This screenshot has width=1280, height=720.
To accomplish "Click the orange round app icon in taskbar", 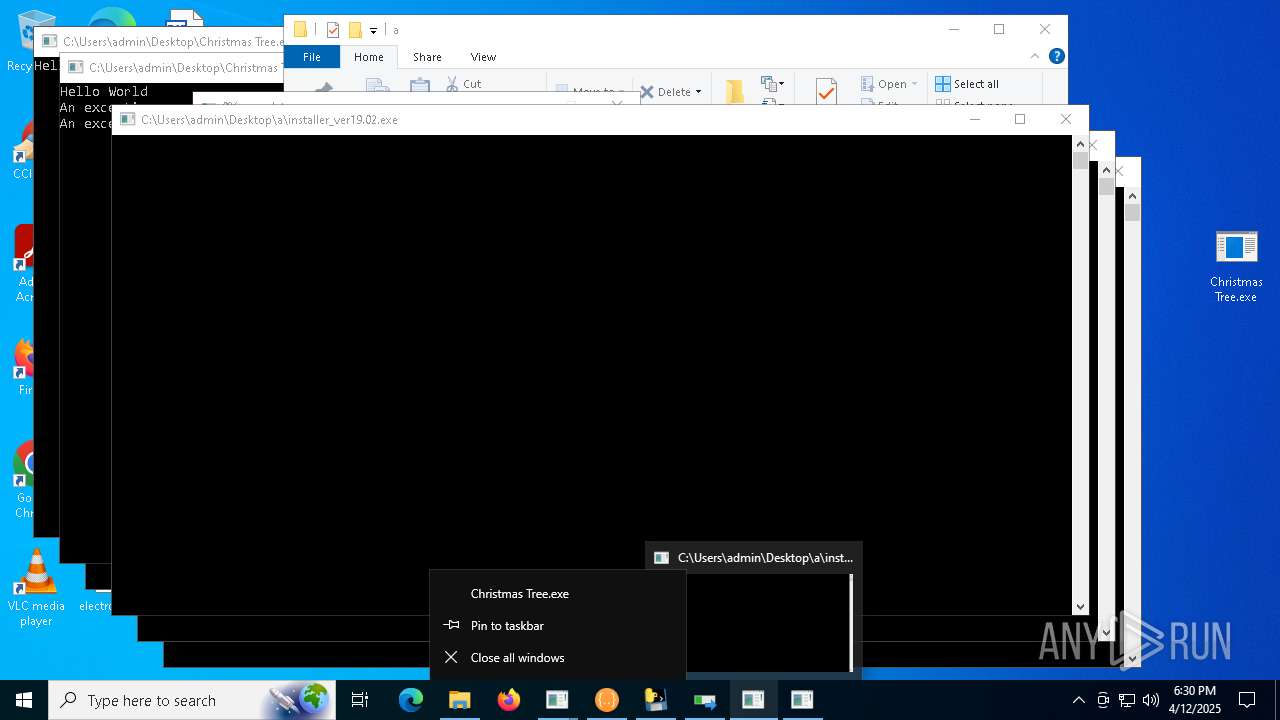I will 607,700.
